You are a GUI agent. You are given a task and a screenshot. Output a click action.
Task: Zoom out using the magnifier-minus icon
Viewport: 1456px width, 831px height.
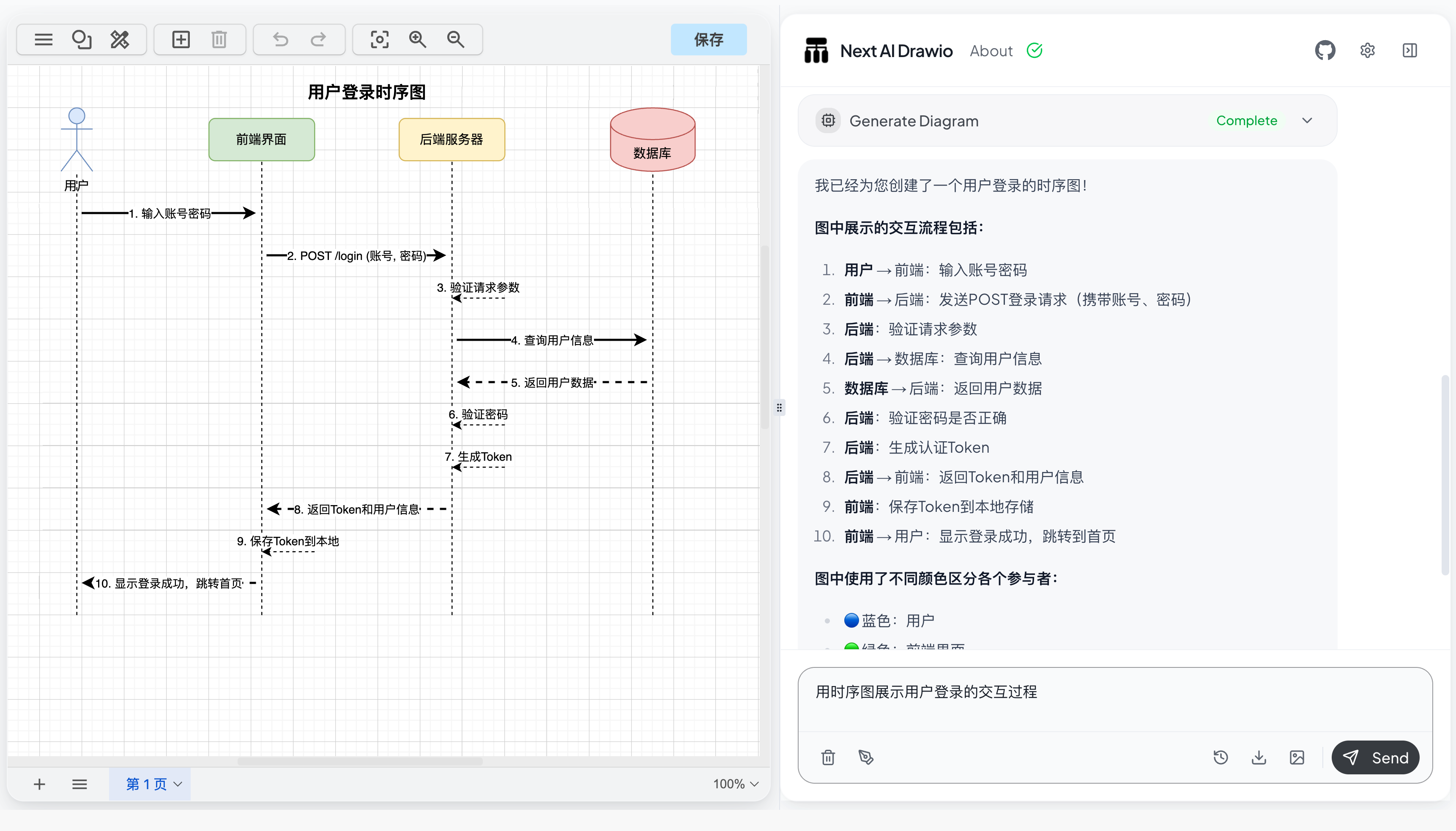(x=455, y=39)
